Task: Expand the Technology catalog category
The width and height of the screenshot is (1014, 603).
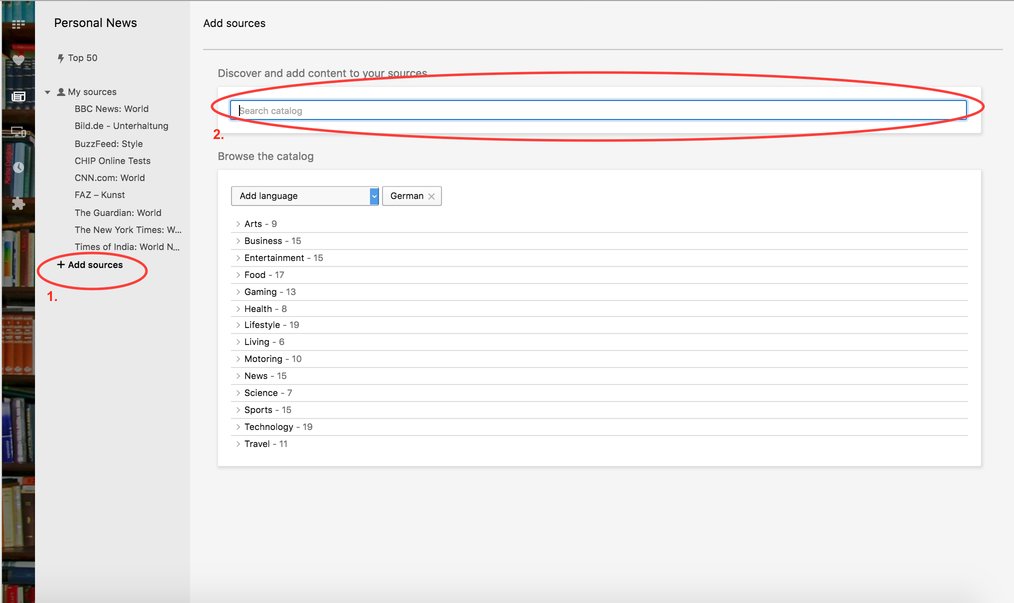Action: coord(268,427)
